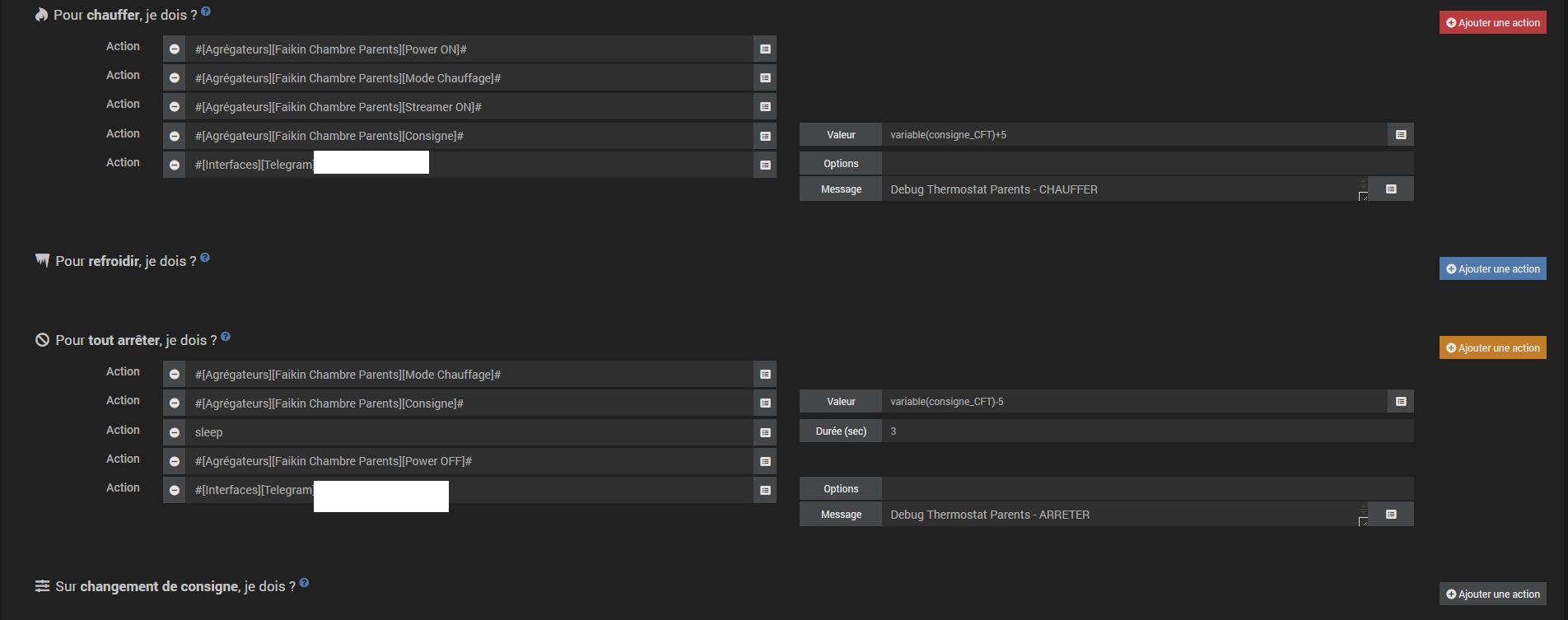Delete the sleep action row
This screenshot has height=620, width=1568.
coord(175,432)
